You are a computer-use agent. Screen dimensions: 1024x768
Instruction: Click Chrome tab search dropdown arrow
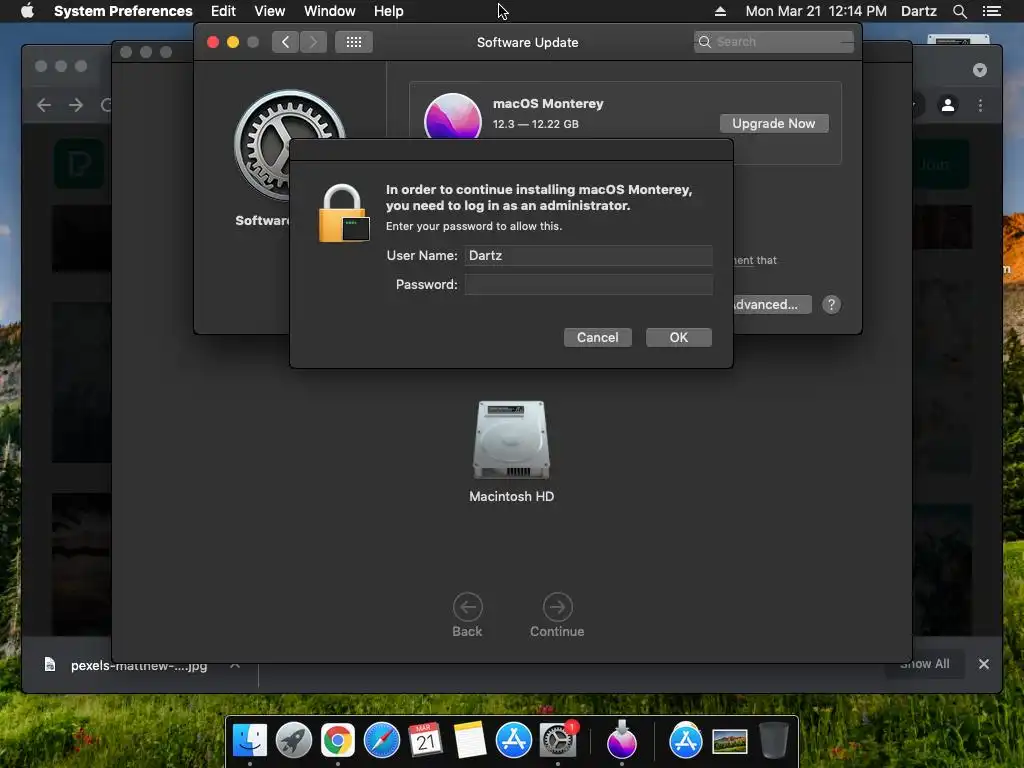click(x=980, y=70)
